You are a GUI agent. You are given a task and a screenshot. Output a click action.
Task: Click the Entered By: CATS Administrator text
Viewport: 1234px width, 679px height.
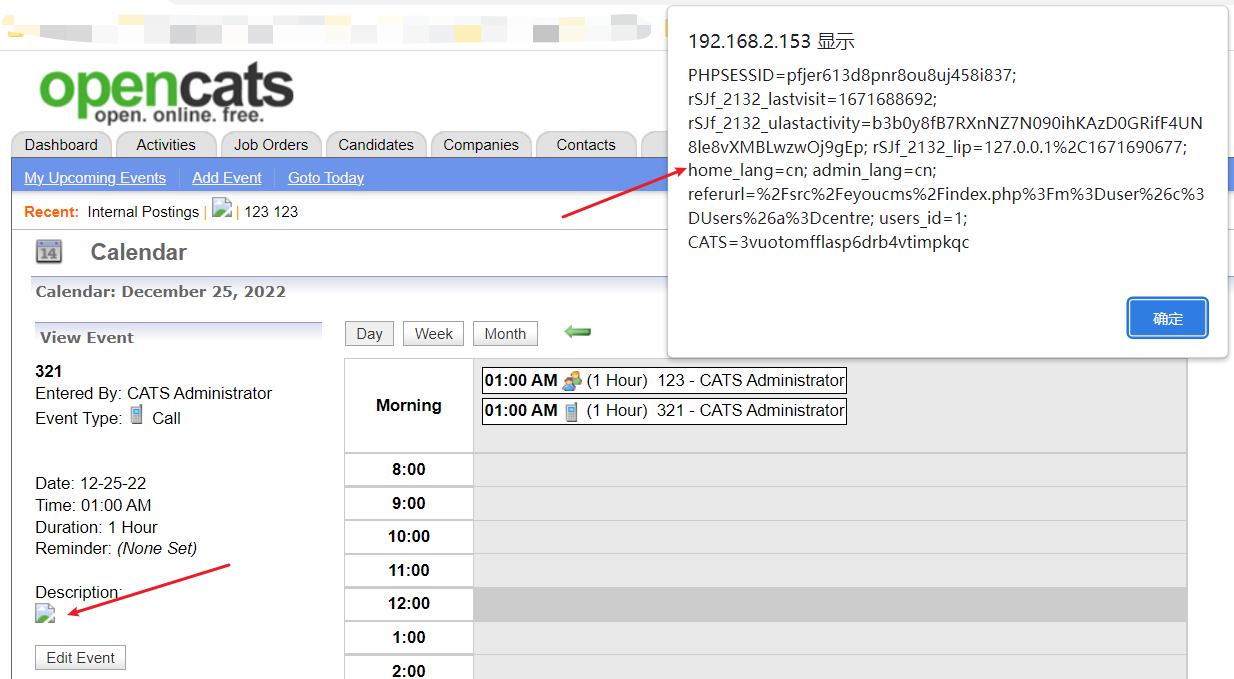pos(154,393)
